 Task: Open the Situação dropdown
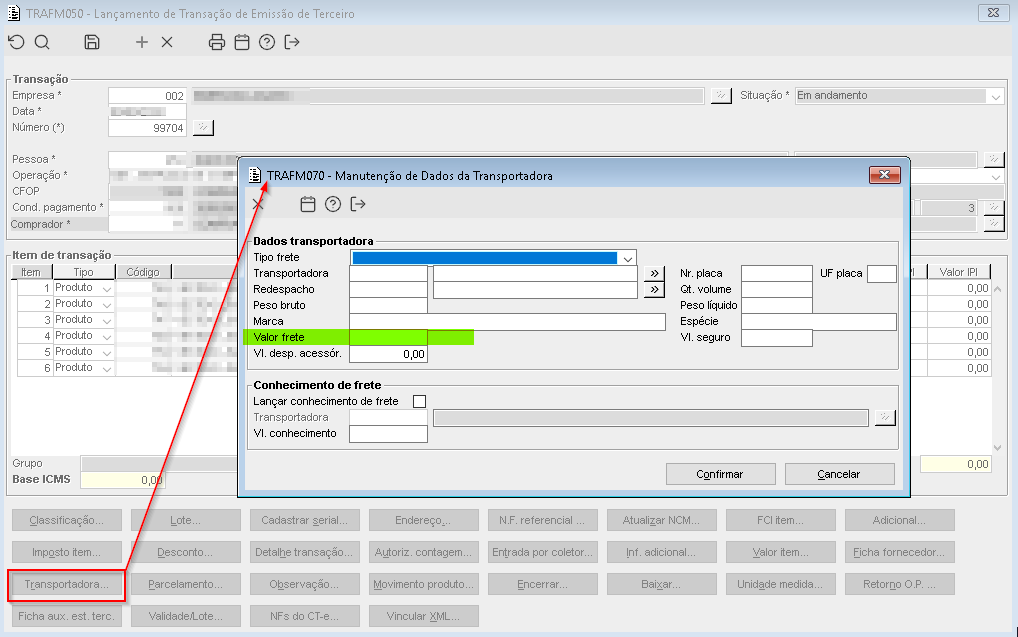click(x=995, y=96)
